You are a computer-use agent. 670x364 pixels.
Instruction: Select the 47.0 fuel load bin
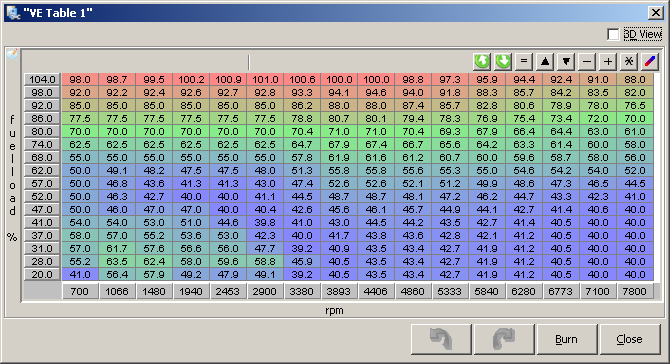[x=42, y=210]
